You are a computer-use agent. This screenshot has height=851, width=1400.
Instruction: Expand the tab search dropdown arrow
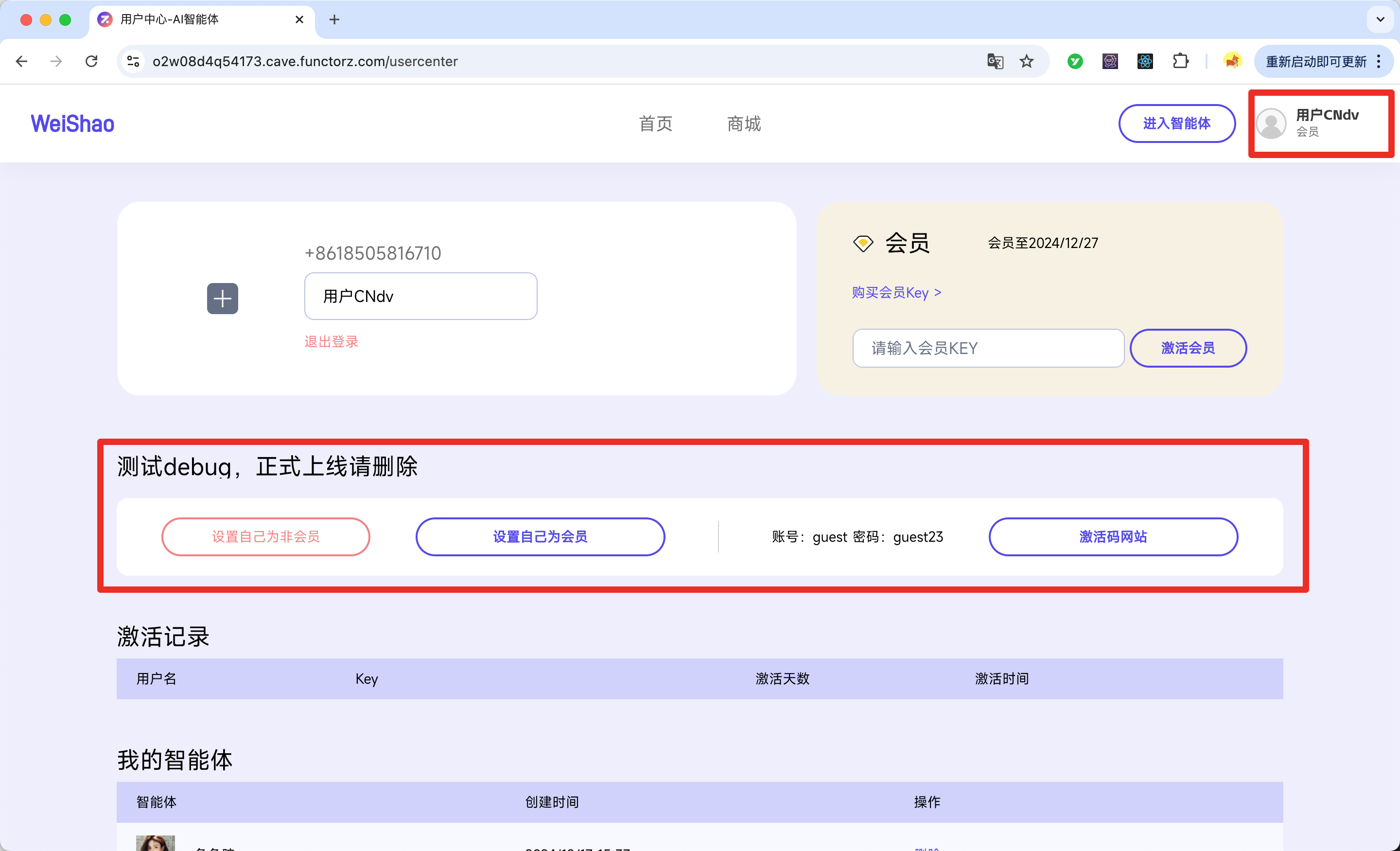(1380, 20)
